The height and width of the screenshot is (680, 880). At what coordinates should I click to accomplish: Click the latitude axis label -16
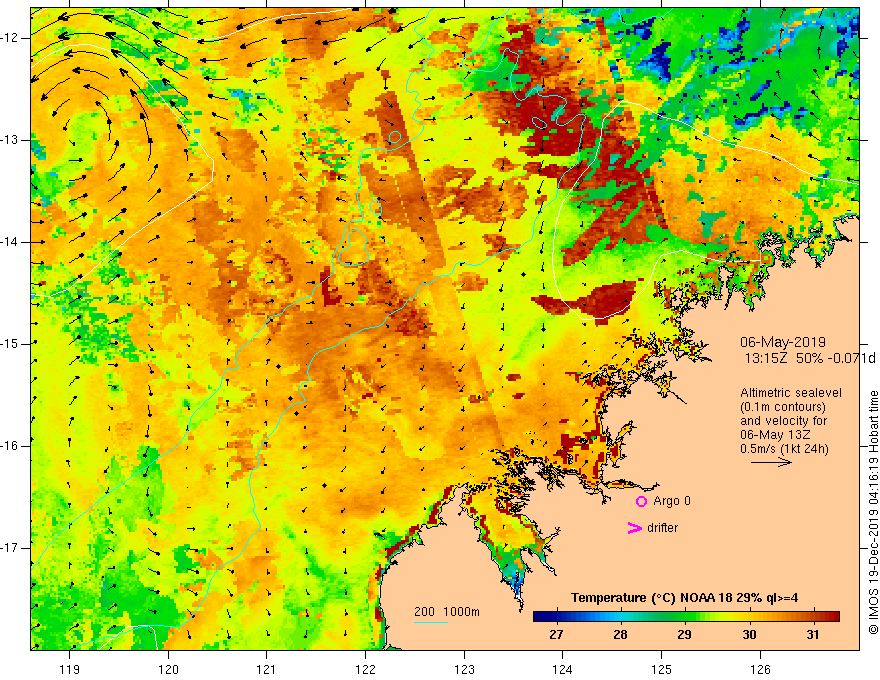(x=11, y=445)
